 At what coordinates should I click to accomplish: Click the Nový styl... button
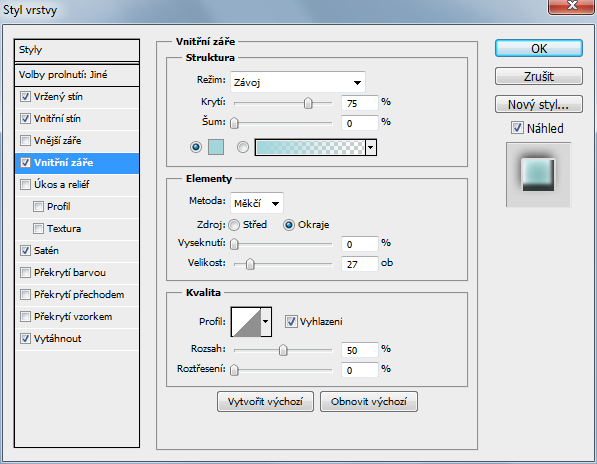[x=539, y=104]
